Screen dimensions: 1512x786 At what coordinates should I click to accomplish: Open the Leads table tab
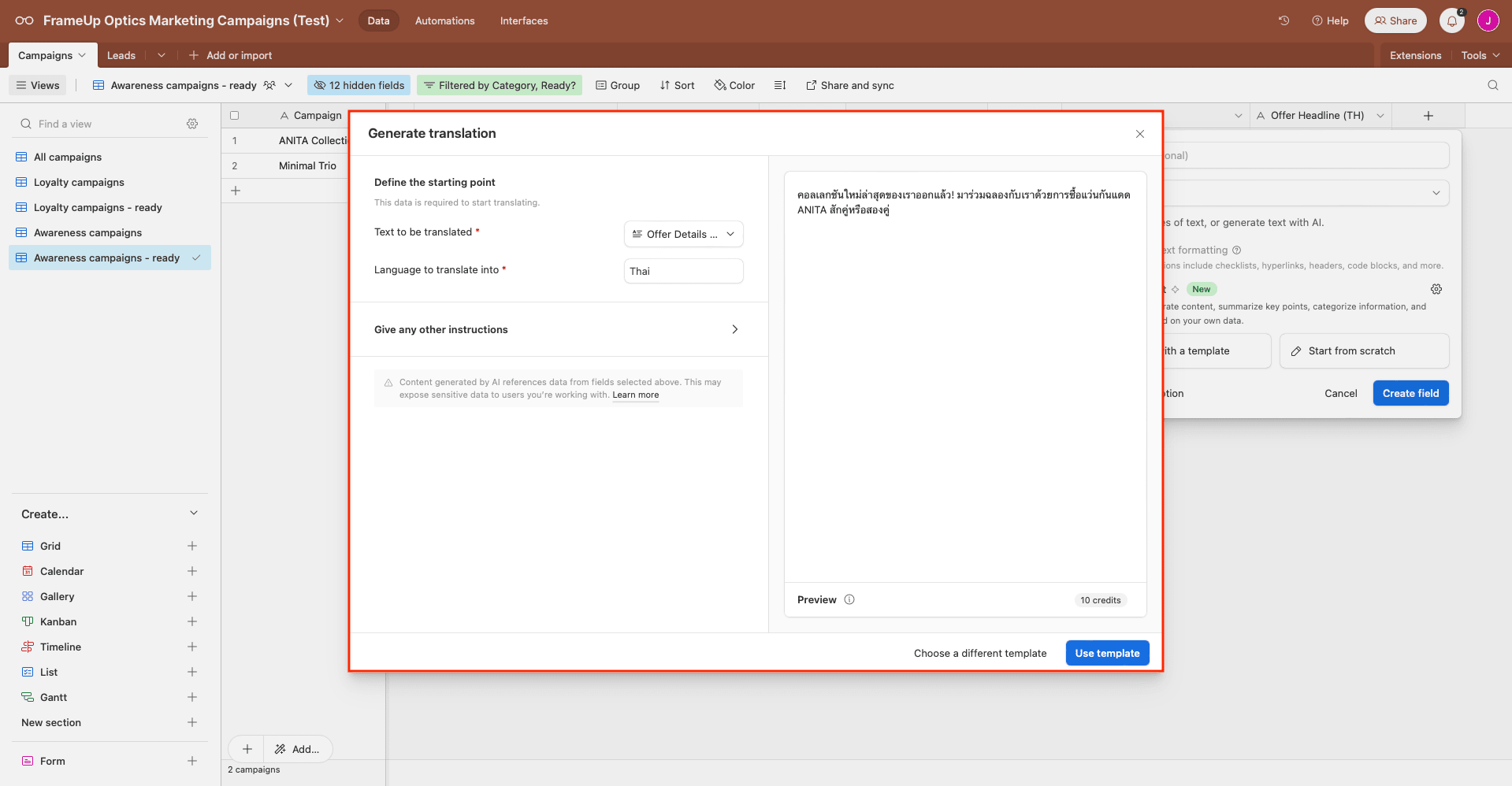click(x=121, y=55)
